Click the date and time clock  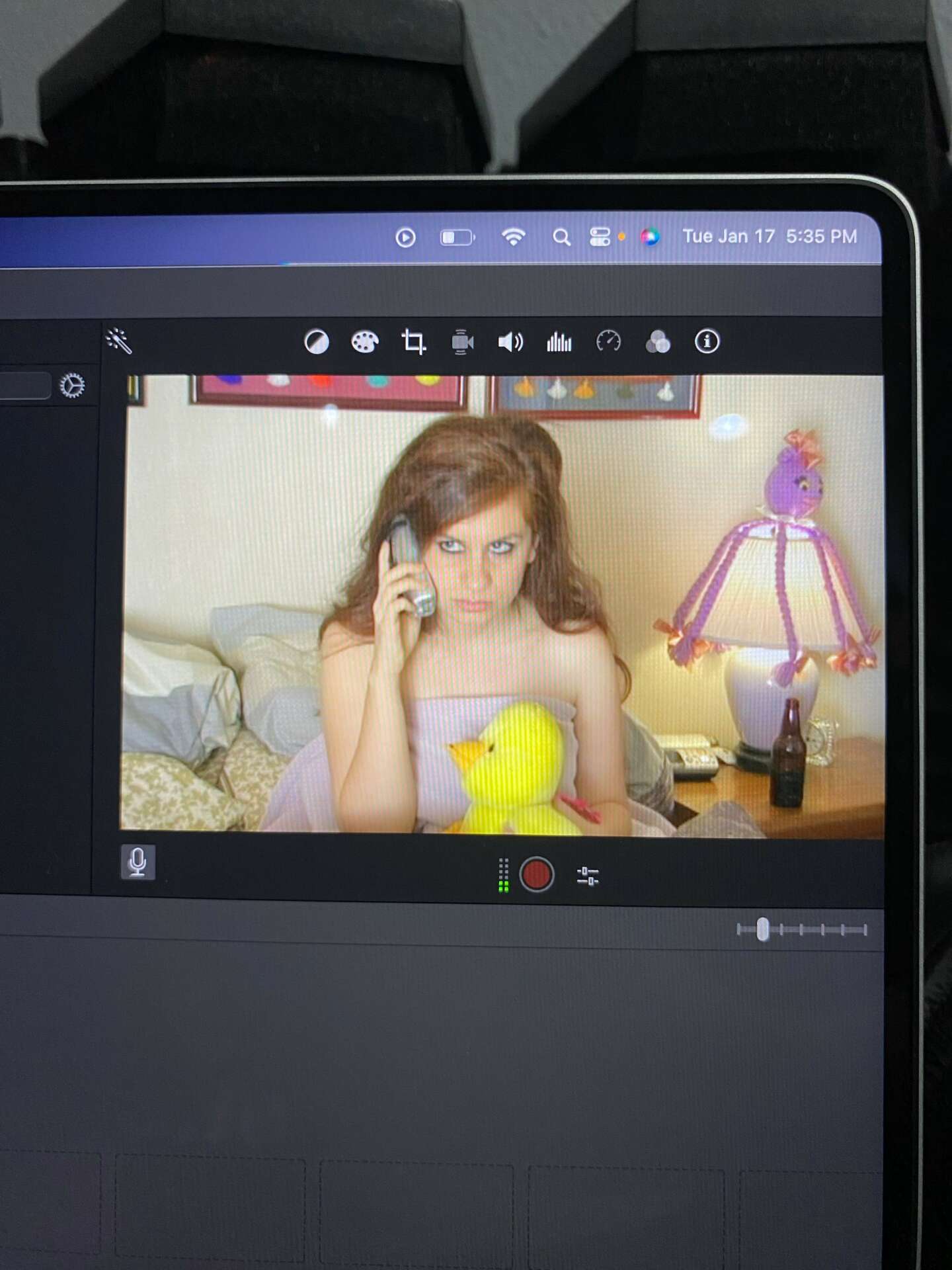pos(770,237)
